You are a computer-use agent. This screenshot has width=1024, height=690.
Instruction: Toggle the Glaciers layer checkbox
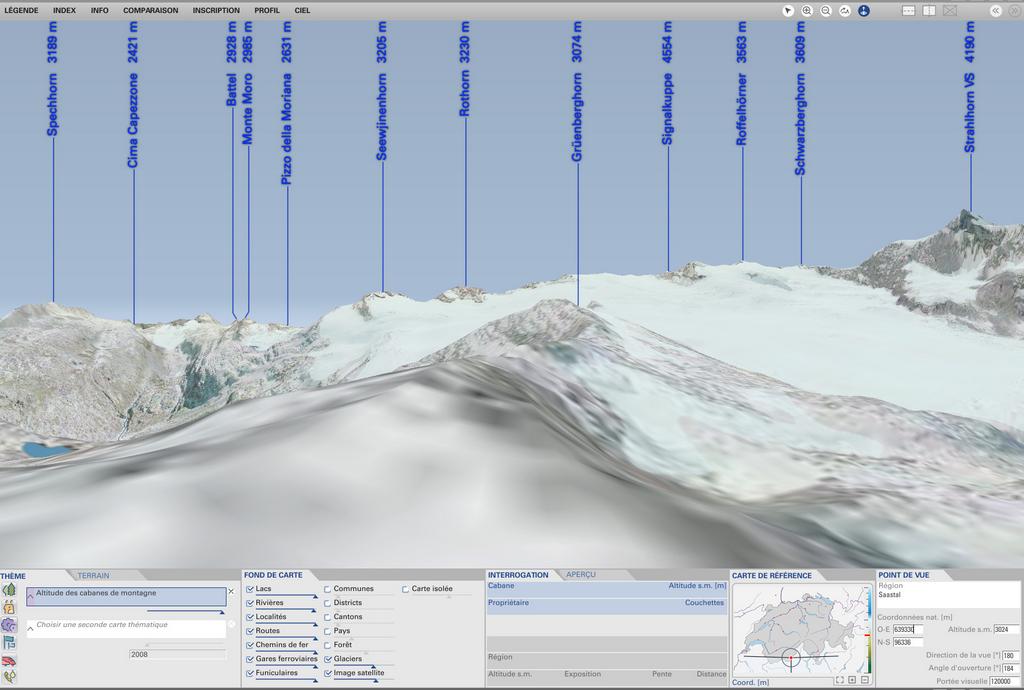pos(328,659)
